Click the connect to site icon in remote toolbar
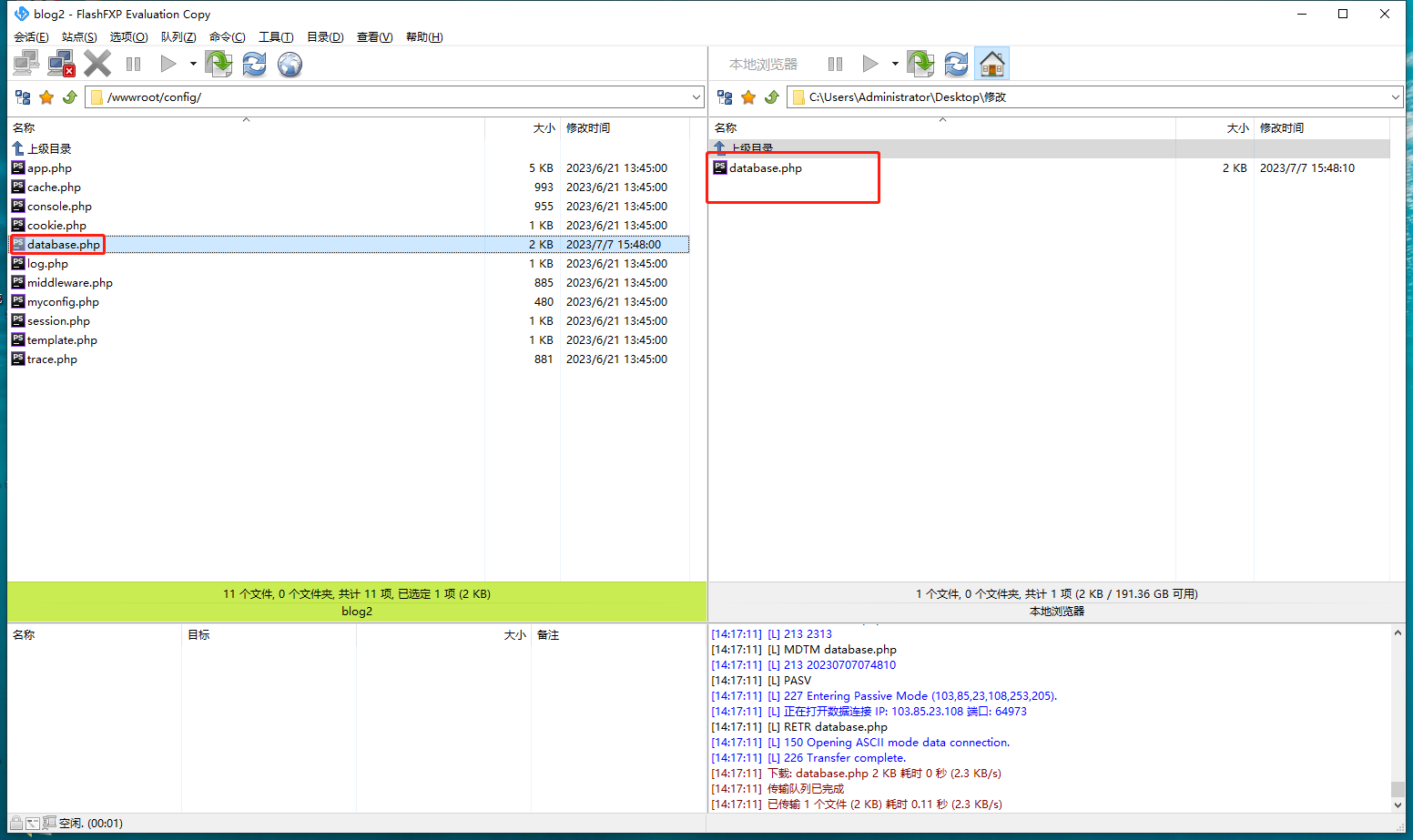The width and height of the screenshot is (1413, 840). [x=25, y=64]
